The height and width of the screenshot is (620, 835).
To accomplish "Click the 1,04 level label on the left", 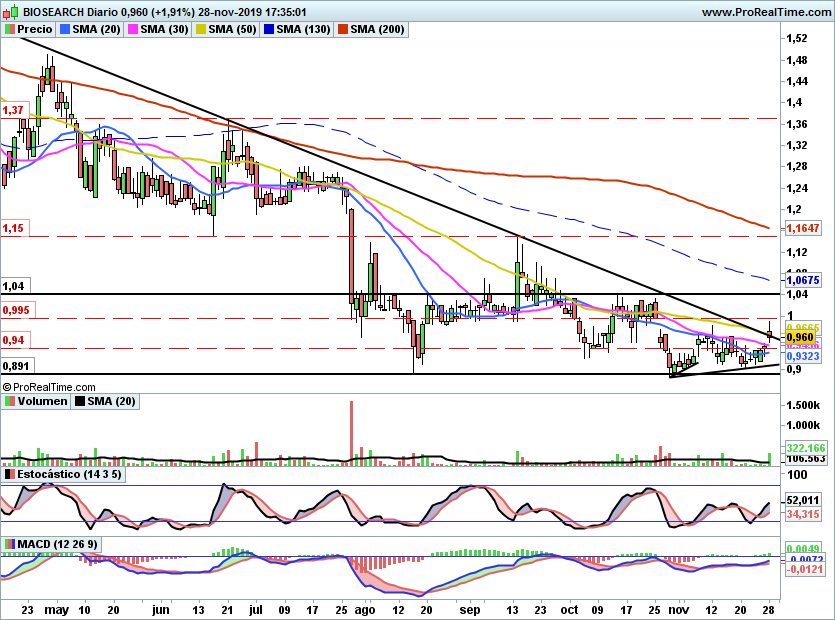I will (x=14, y=286).
